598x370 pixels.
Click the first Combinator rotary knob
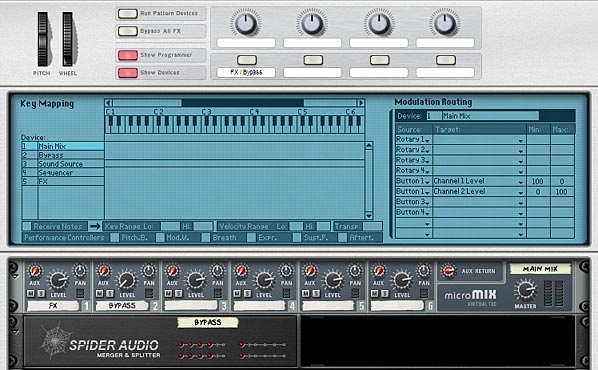pos(246,23)
